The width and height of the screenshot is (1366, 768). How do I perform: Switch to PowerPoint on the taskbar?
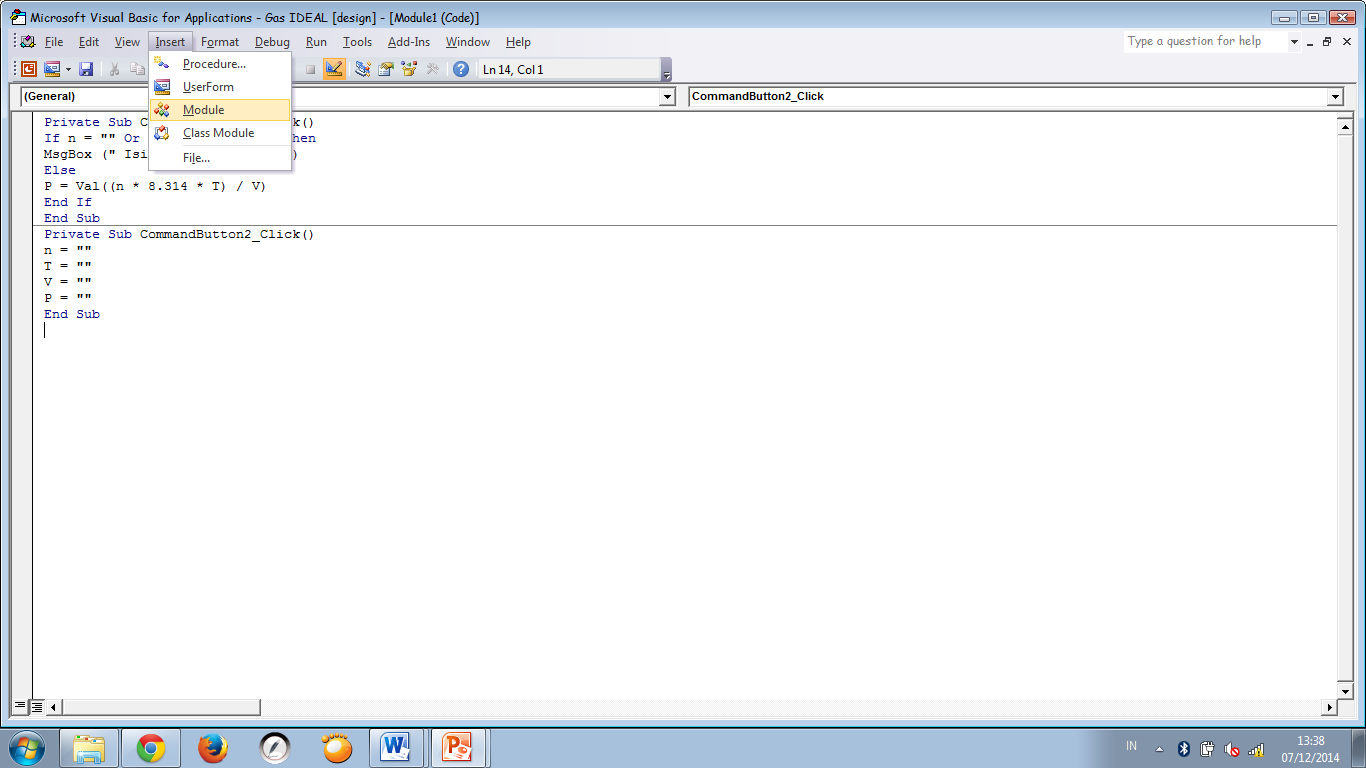tap(458, 748)
